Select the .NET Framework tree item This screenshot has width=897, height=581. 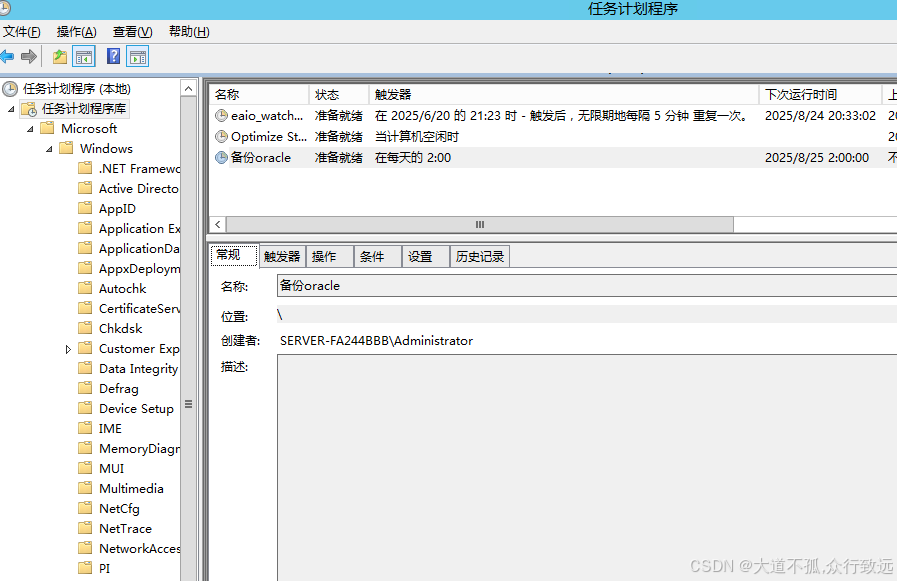pos(139,169)
